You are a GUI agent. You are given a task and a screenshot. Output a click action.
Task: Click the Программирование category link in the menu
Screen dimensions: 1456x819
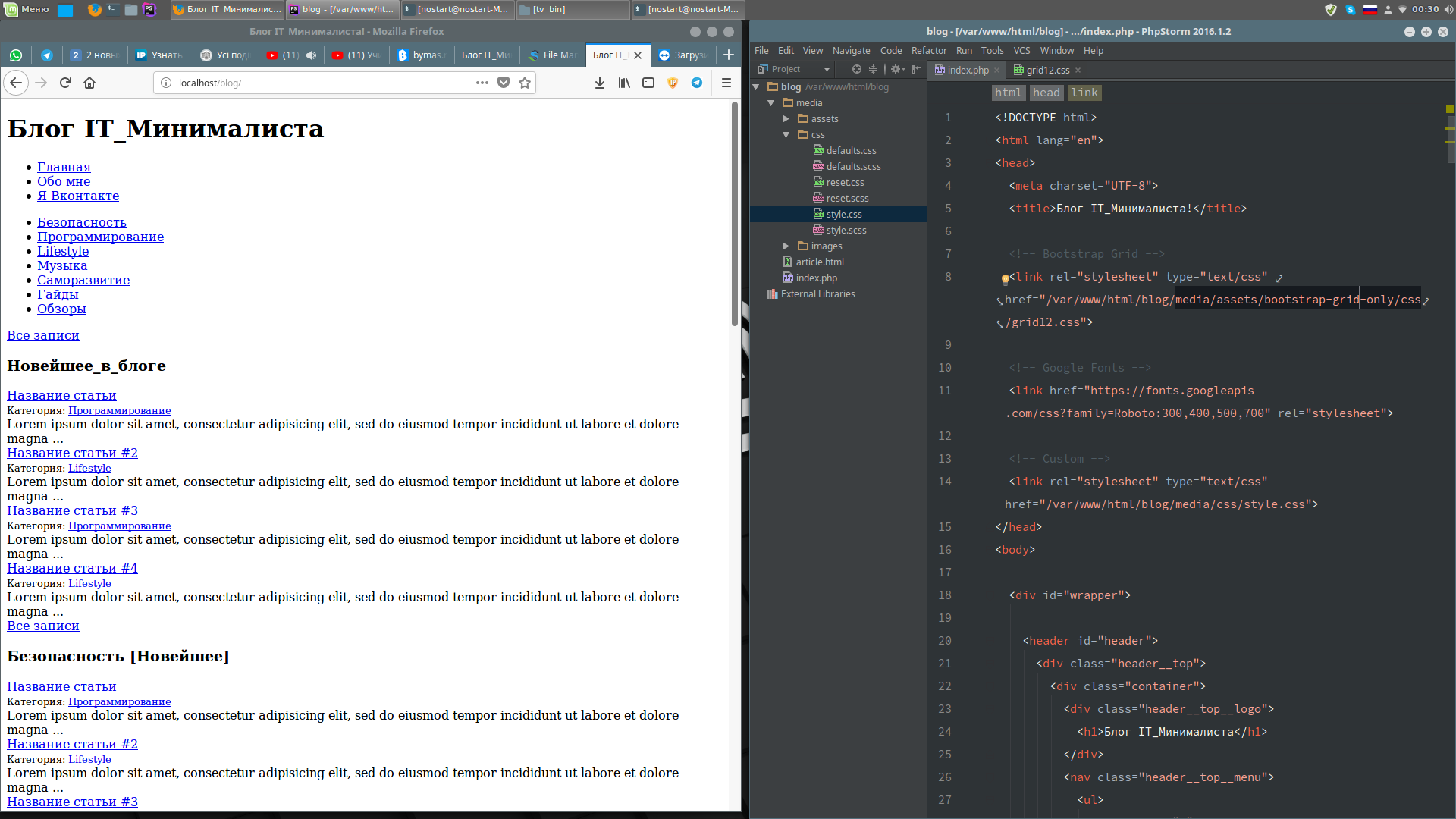click(100, 237)
